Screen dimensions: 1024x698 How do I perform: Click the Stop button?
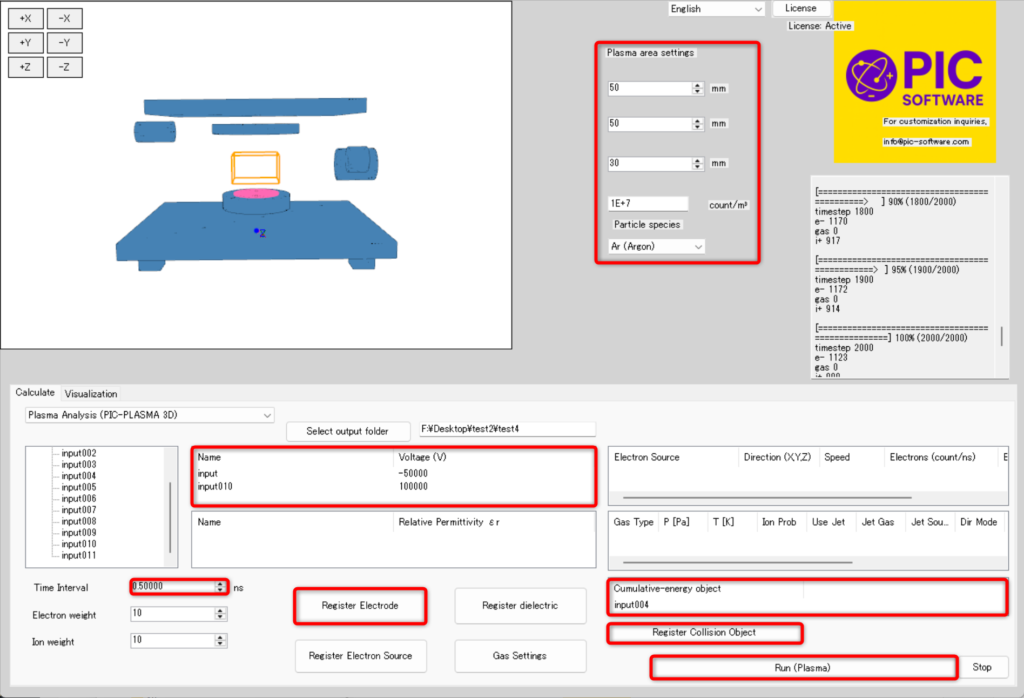coord(982,667)
